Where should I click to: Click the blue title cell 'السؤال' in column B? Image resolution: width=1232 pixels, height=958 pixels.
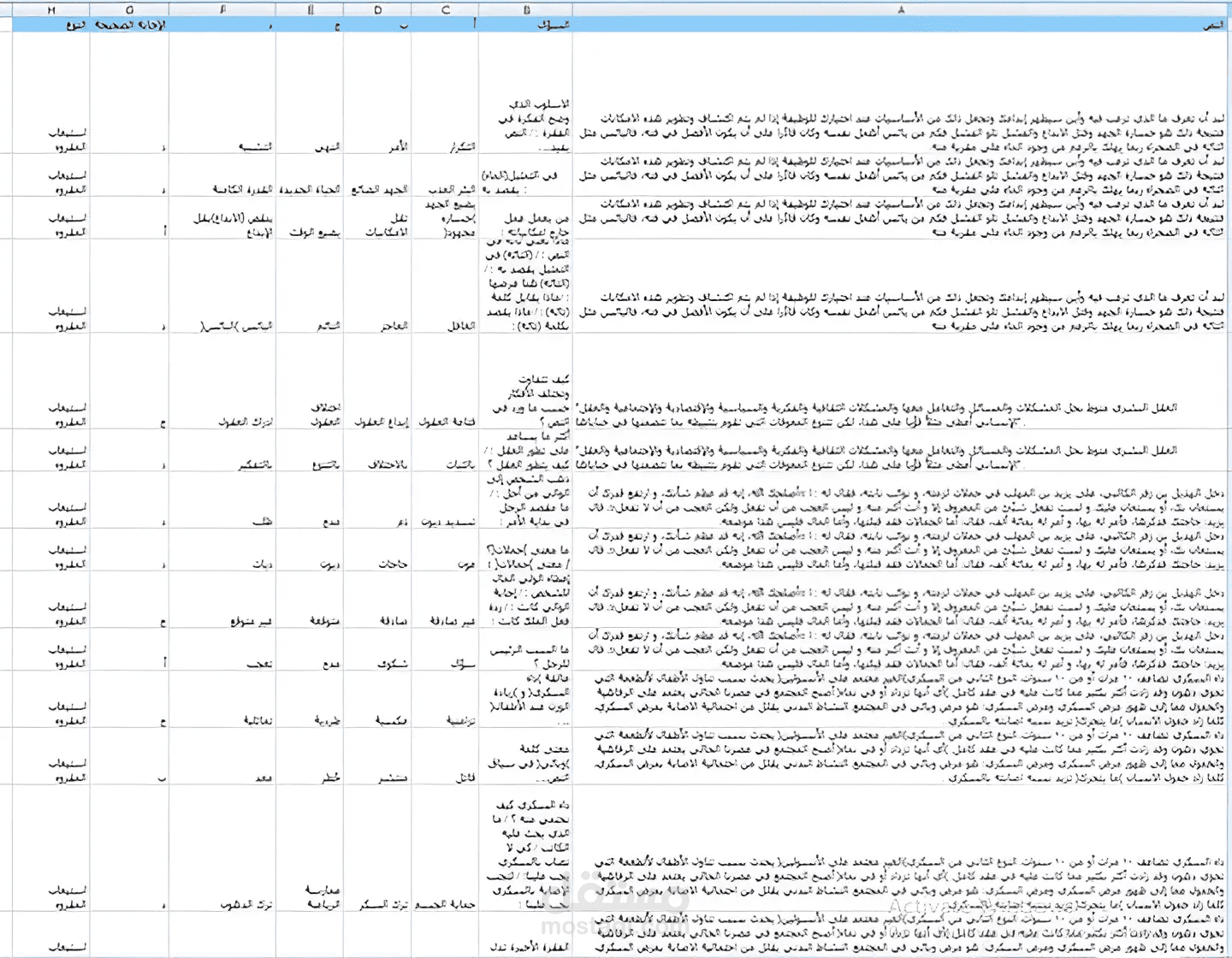[x=525, y=26]
